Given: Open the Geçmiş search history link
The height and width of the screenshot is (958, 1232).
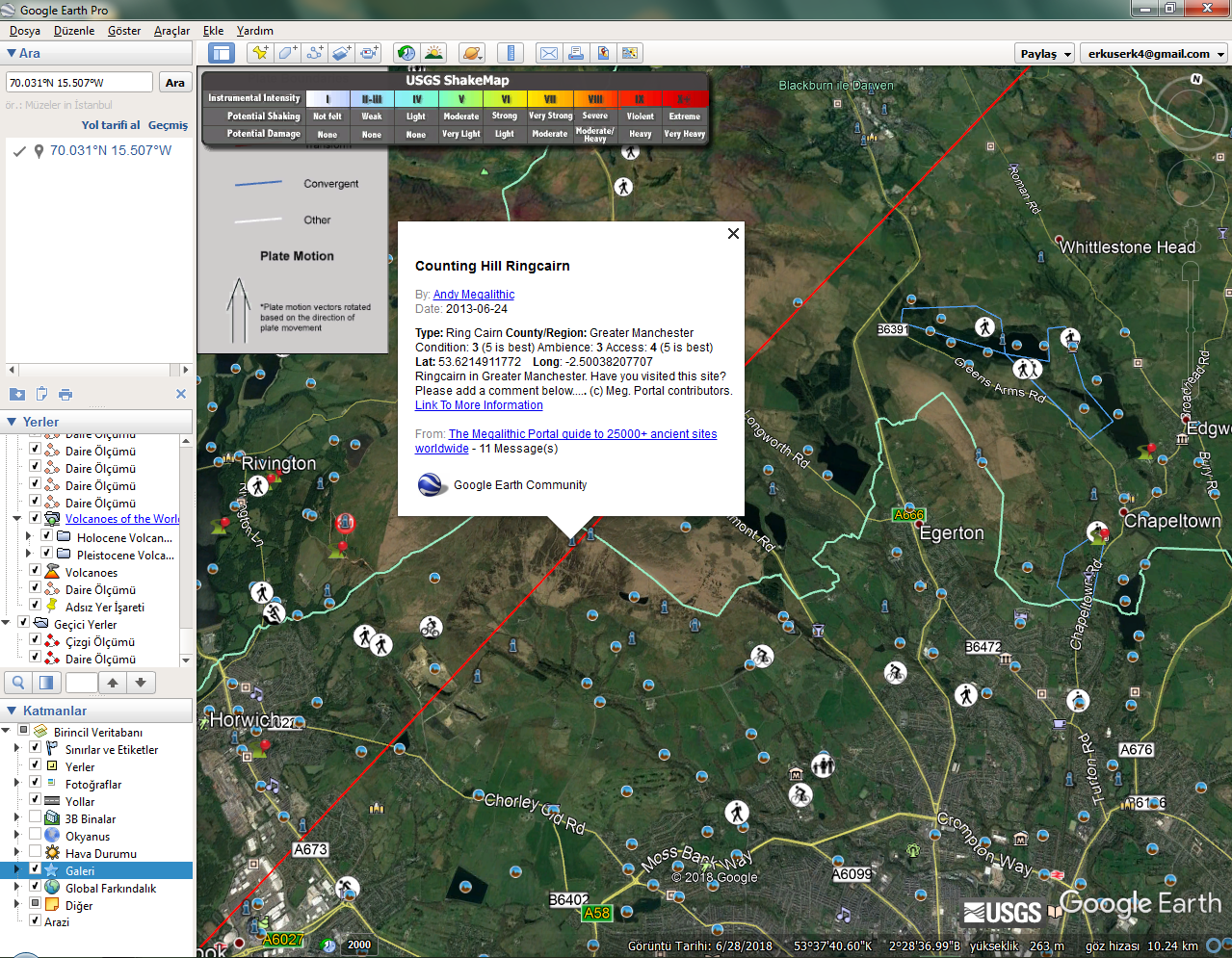Looking at the screenshot, I should [x=168, y=125].
